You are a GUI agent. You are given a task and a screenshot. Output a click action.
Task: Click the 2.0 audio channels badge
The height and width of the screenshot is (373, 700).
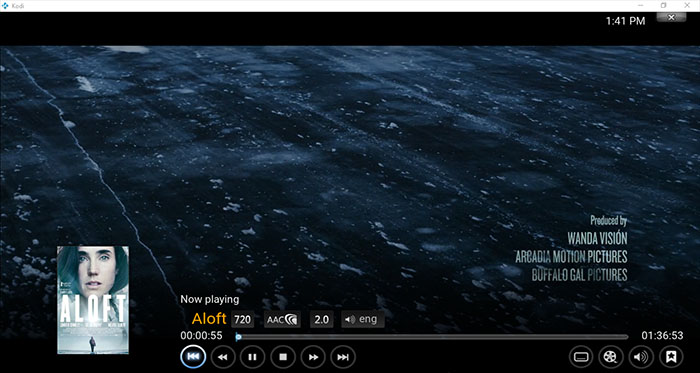[x=321, y=319]
